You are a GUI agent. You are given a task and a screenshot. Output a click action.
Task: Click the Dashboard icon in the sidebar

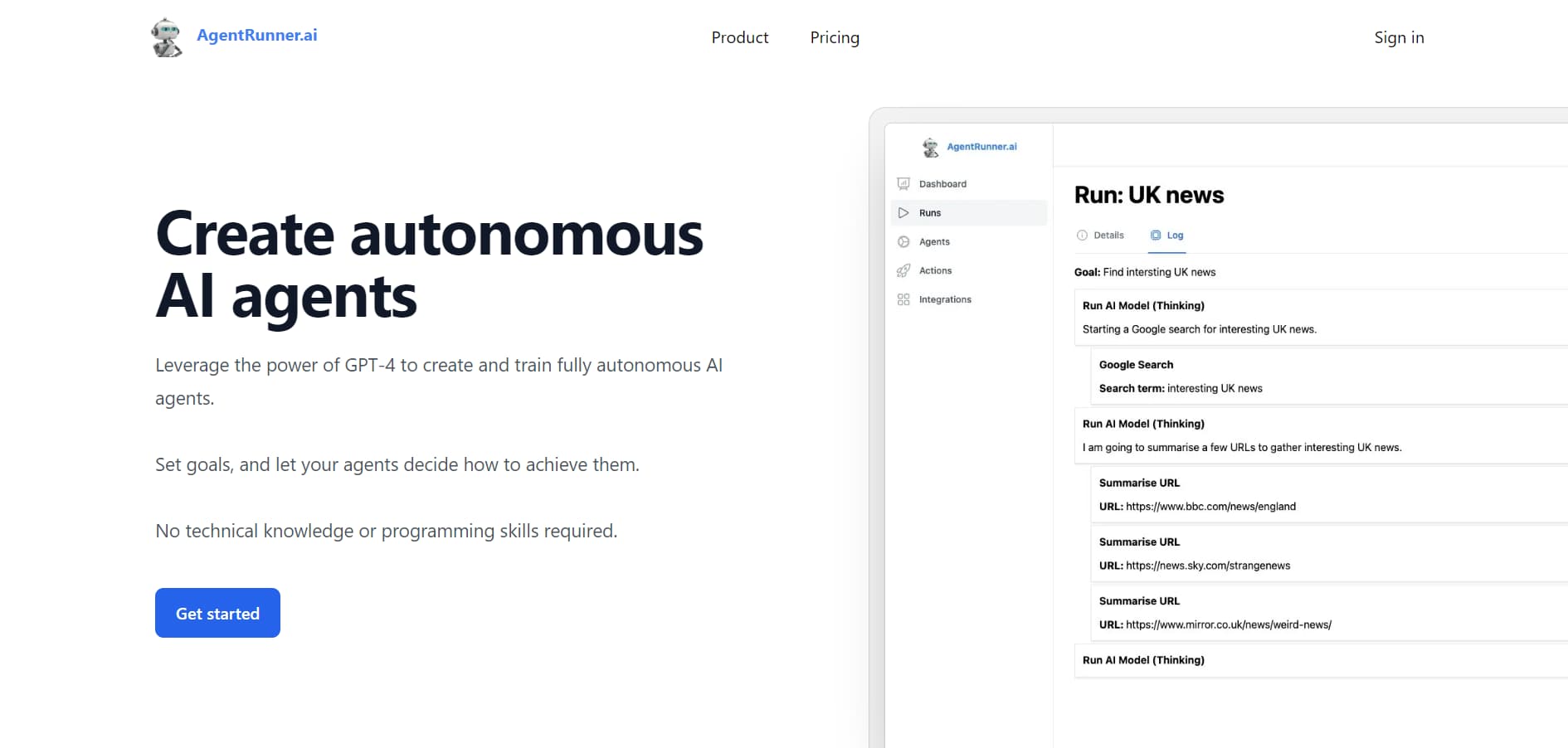coord(903,184)
